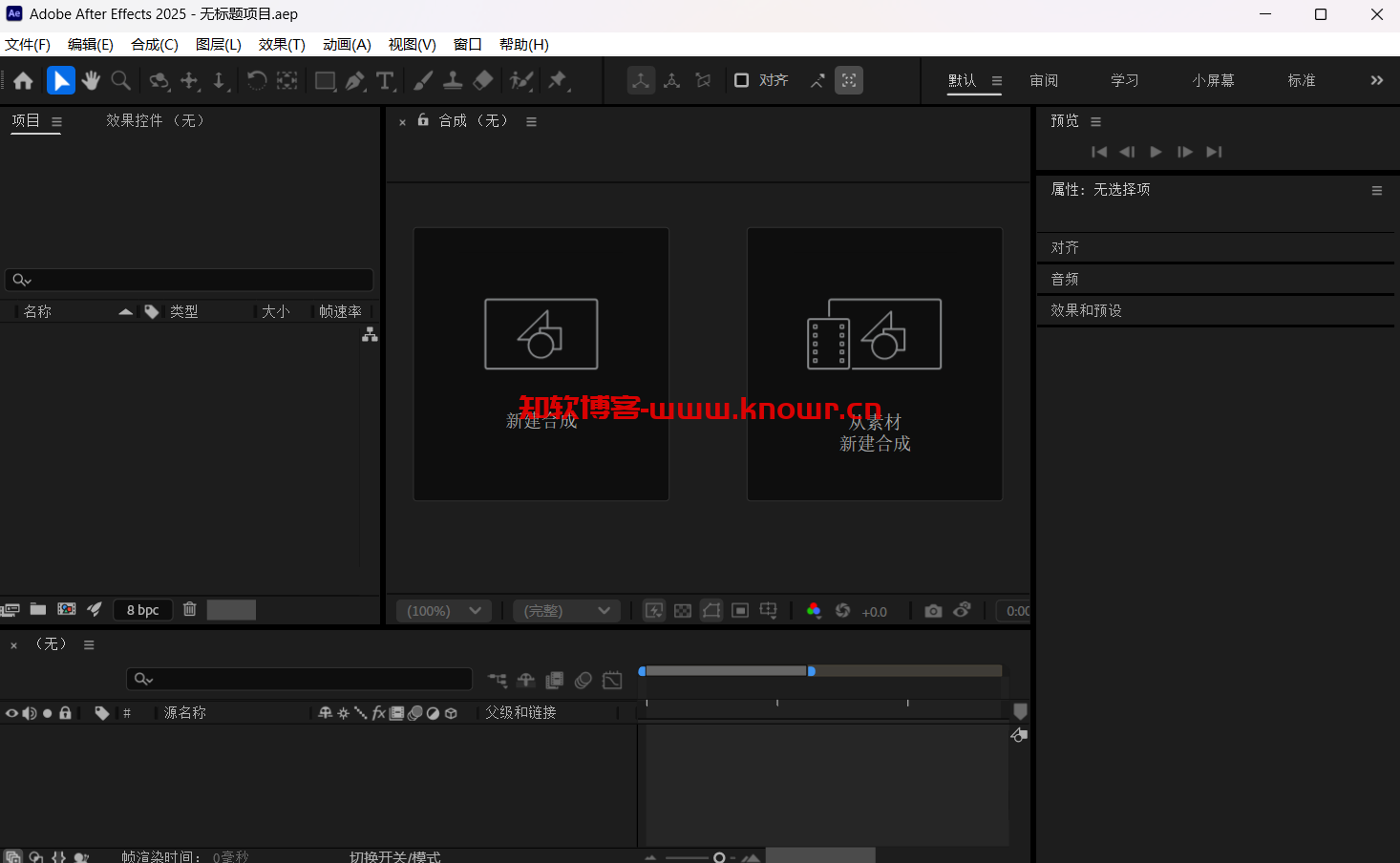Open project flowchart view icon

[370, 335]
